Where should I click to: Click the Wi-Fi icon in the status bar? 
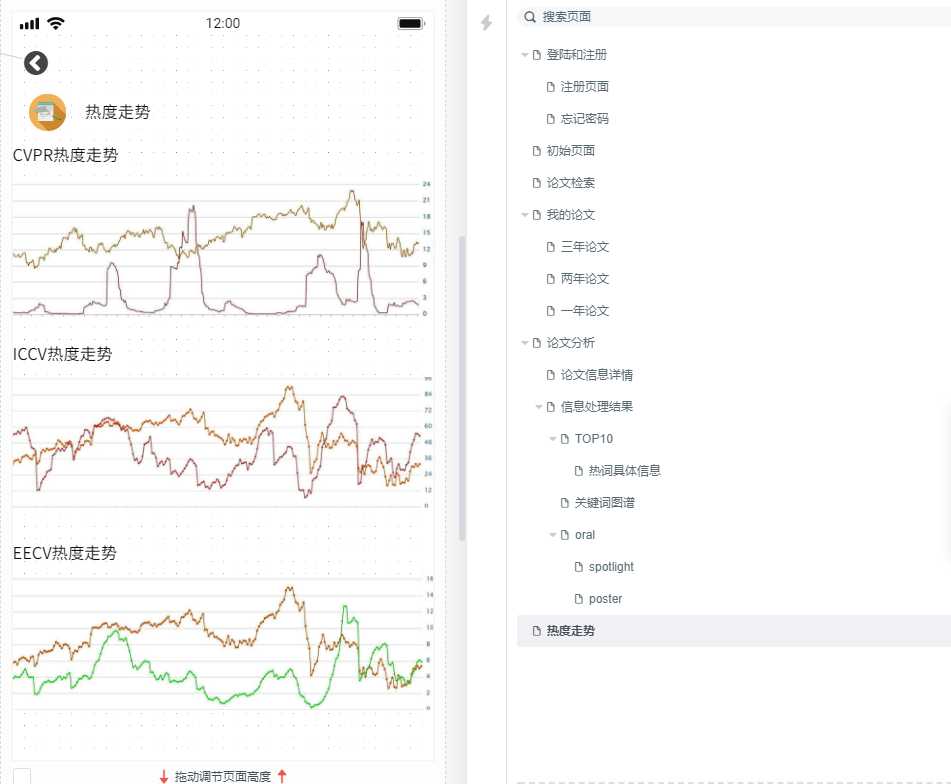coord(56,23)
